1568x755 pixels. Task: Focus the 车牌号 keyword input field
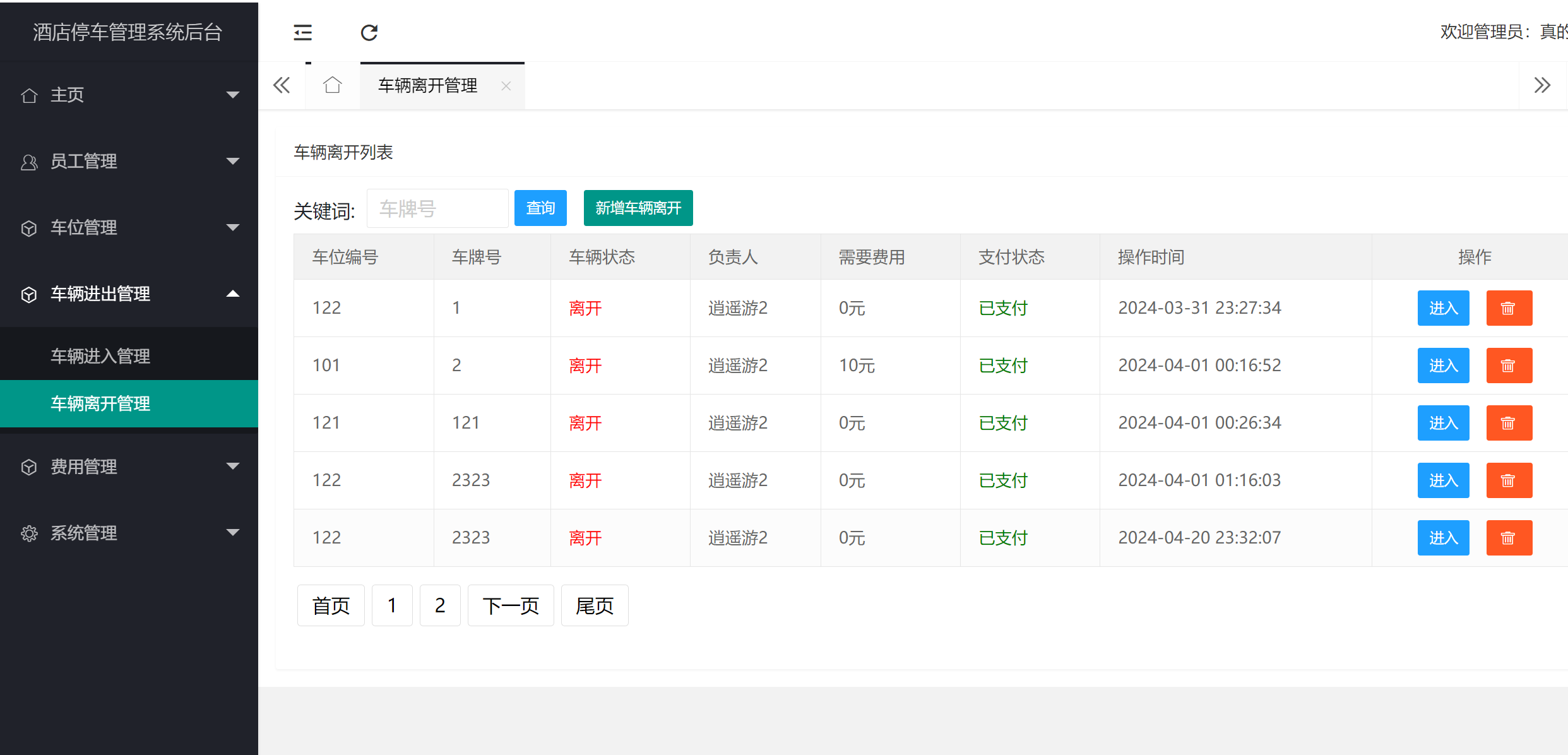(x=437, y=209)
